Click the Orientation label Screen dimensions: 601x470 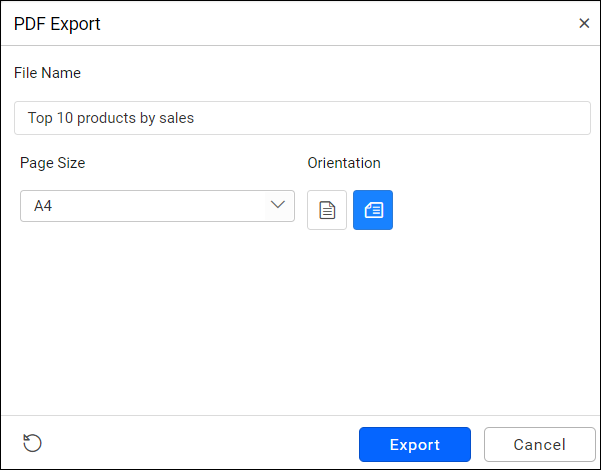[344, 163]
